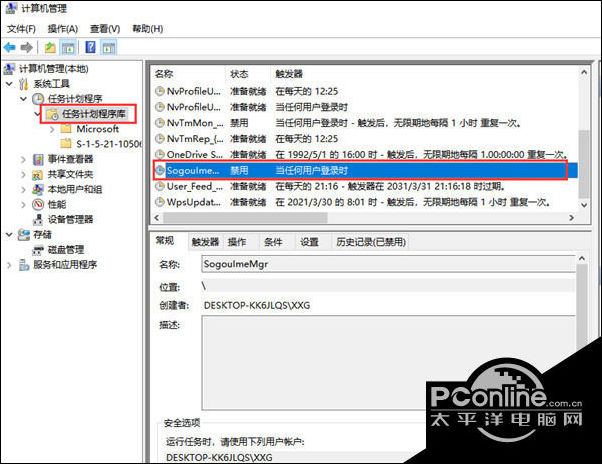The width and height of the screenshot is (602, 464).
Task: Select the NvTmRep task row
Action: click(x=365, y=139)
